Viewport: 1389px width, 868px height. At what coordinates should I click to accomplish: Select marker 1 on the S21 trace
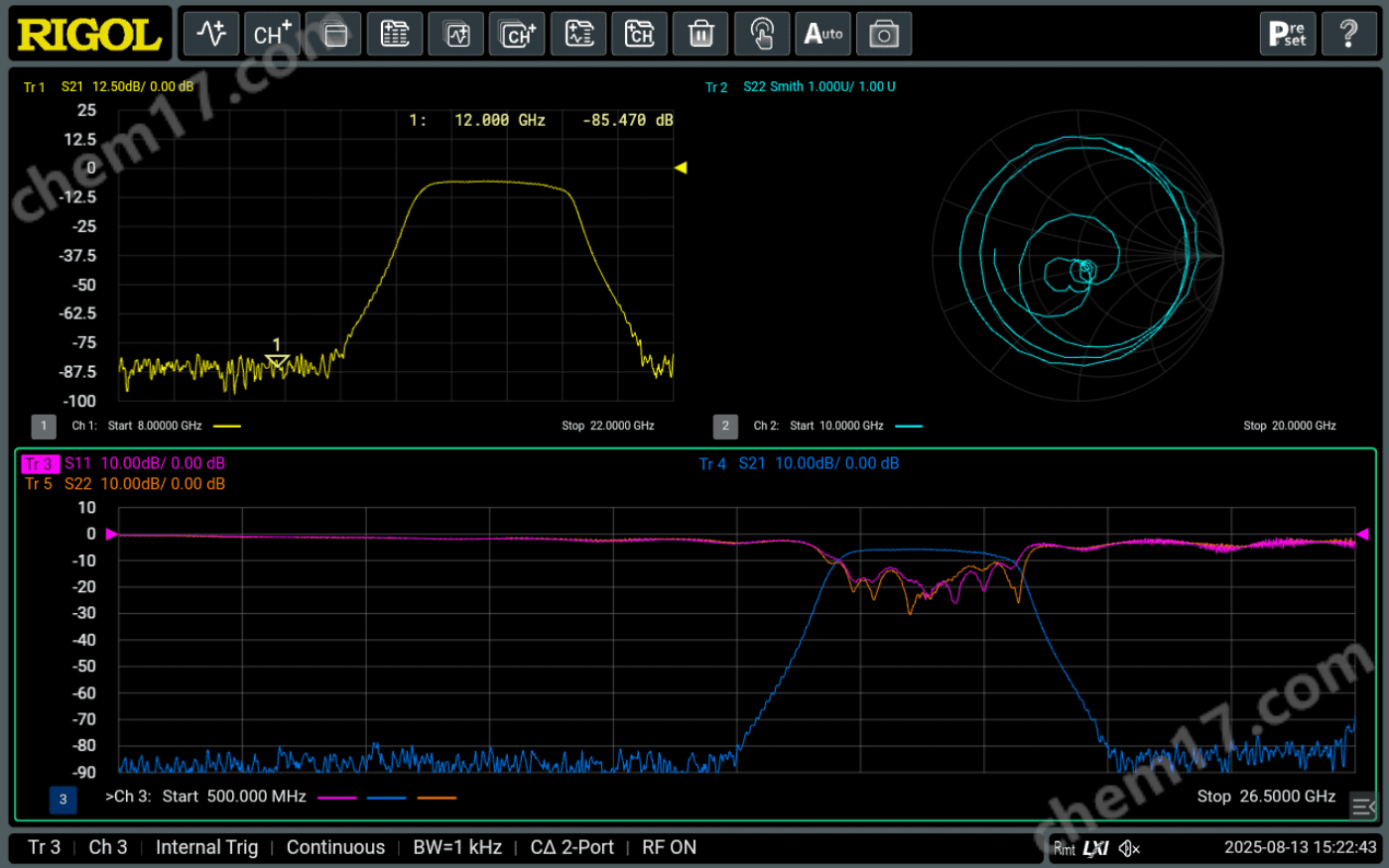click(x=277, y=359)
